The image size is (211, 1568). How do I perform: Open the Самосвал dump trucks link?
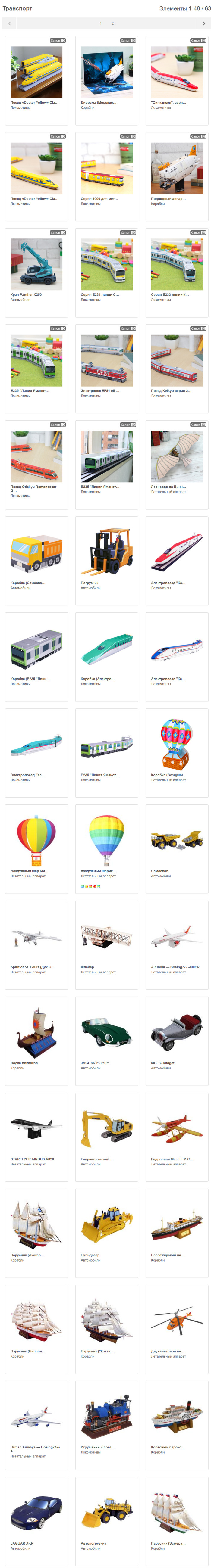[x=161, y=870]
